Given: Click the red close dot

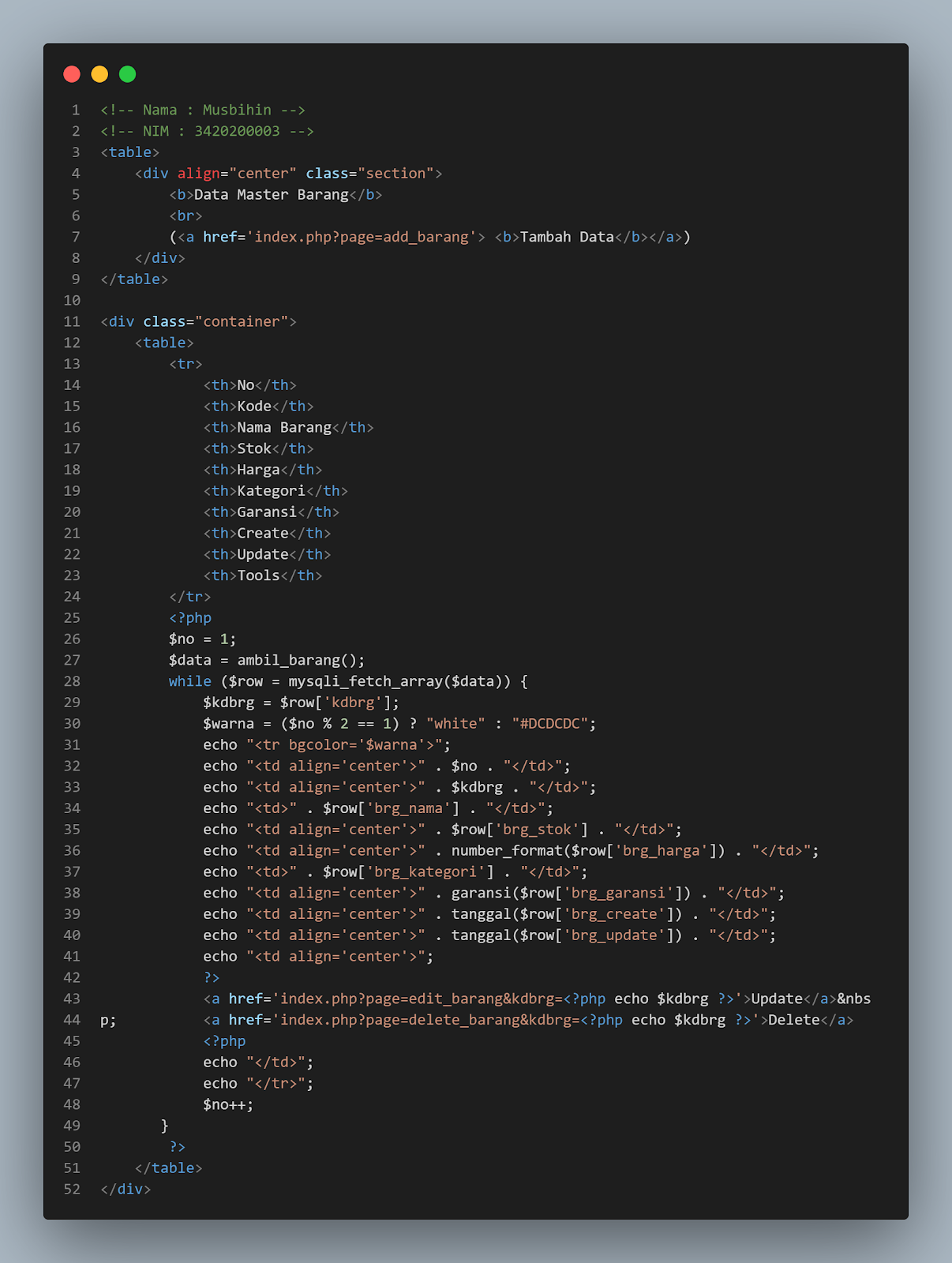Looking at the screenshot, I should [72, 74].
